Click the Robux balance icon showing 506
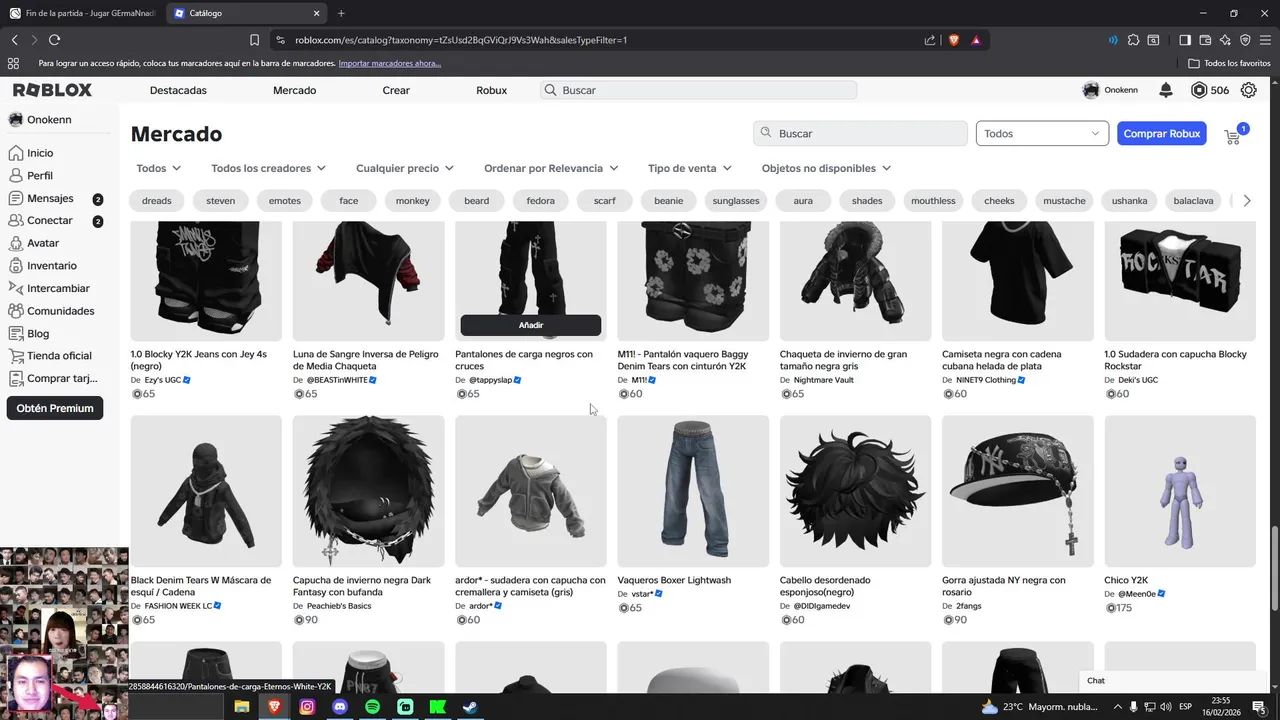Viewport: 1280px width, 720px height. pos(1199,90)
